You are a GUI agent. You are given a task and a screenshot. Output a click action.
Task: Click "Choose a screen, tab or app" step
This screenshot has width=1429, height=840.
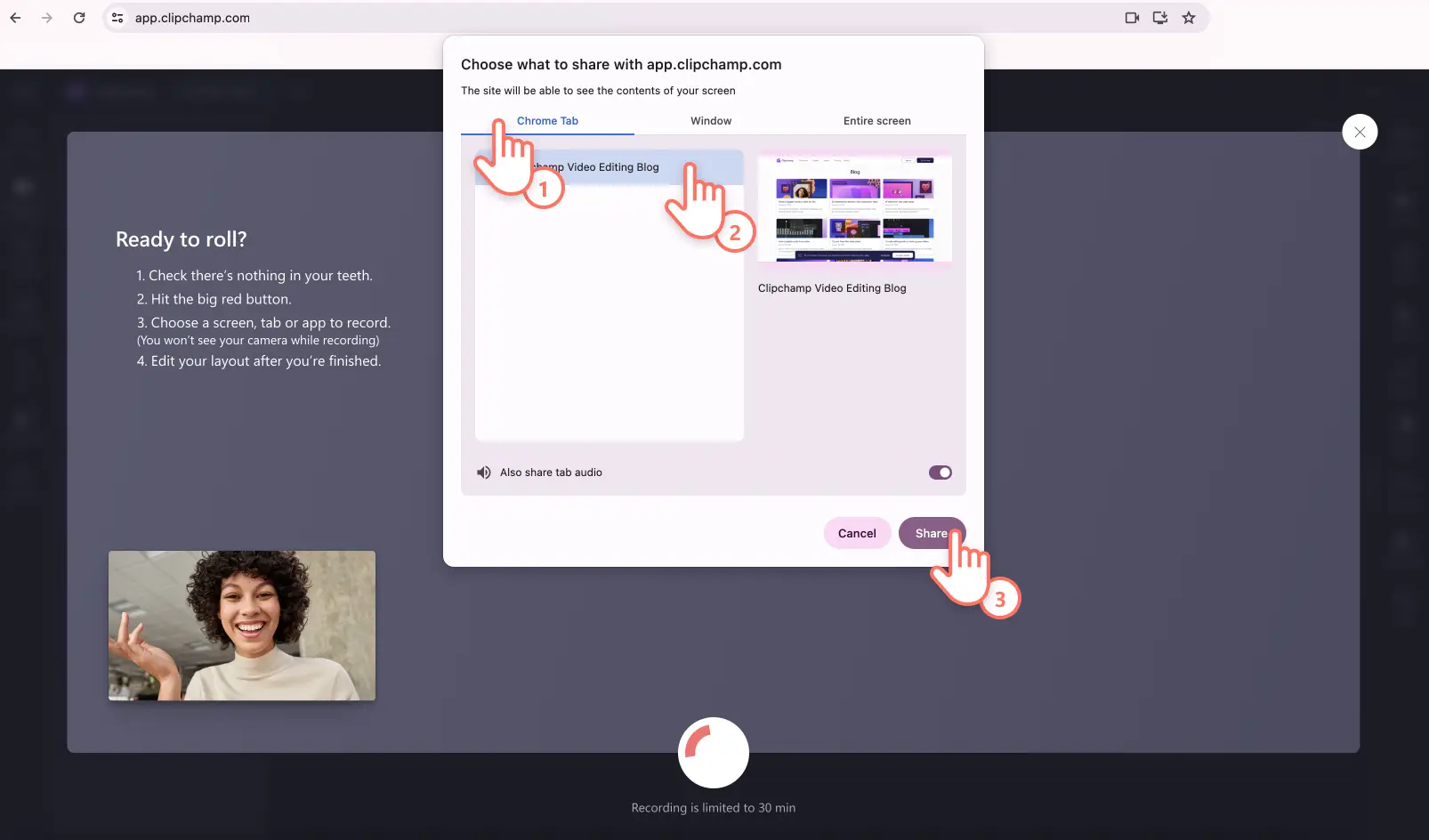263,323
